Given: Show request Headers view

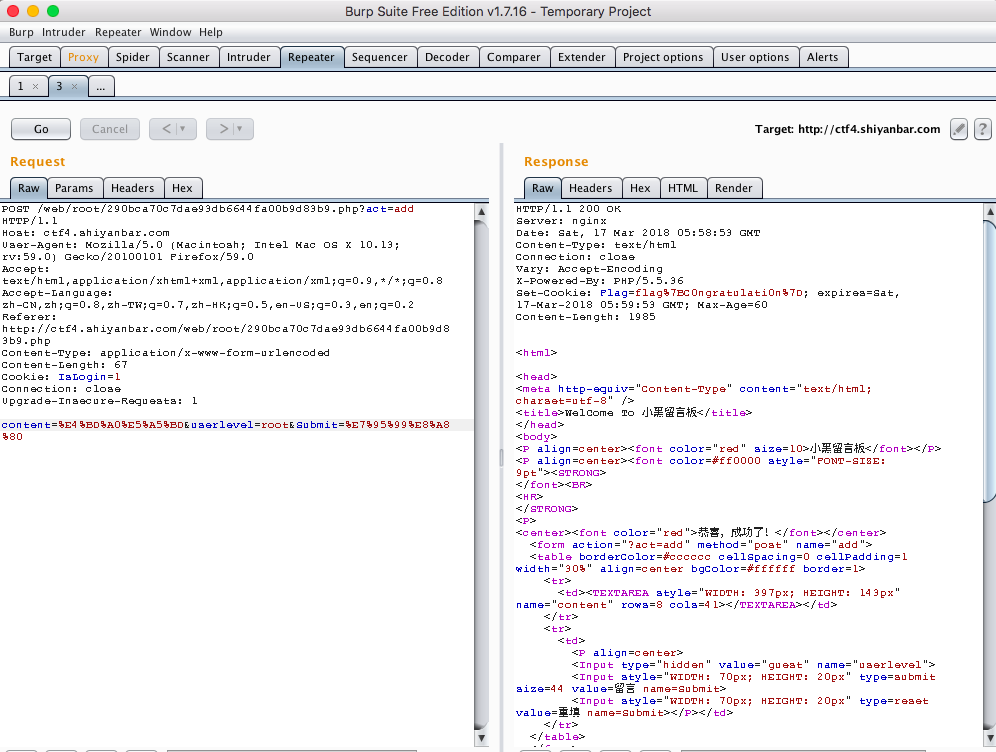Looking at the screenshot, I should 133,188.
